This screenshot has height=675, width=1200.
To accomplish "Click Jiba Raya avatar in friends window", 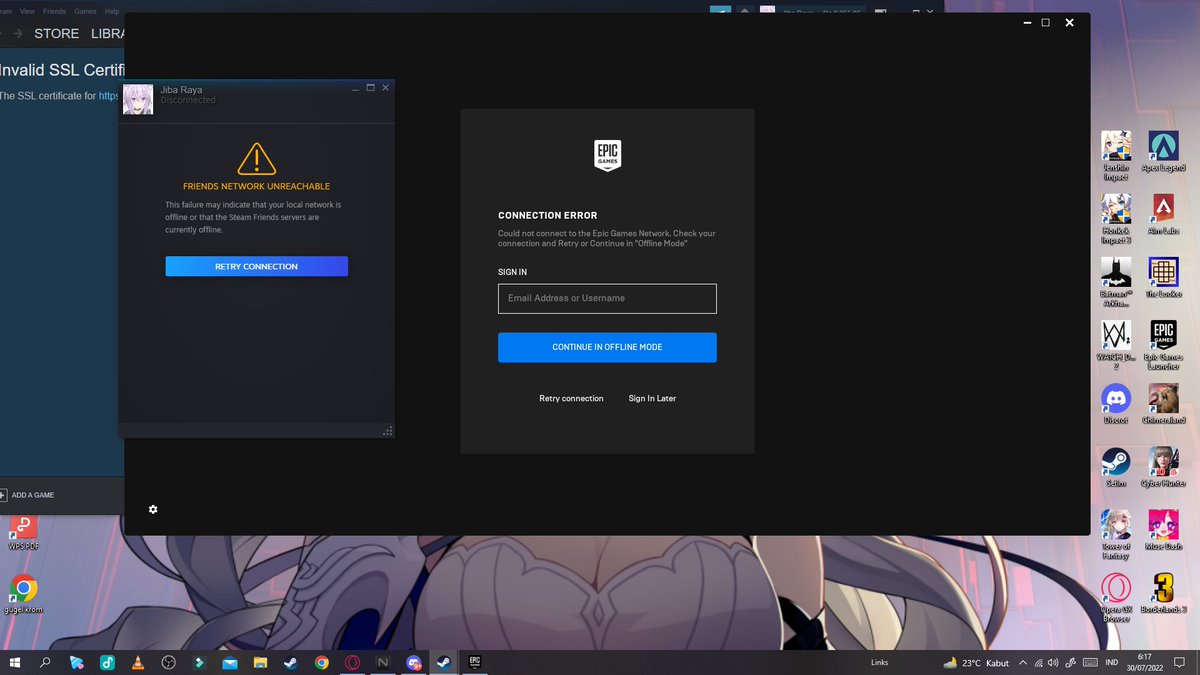I will click(x=138, y=100).
